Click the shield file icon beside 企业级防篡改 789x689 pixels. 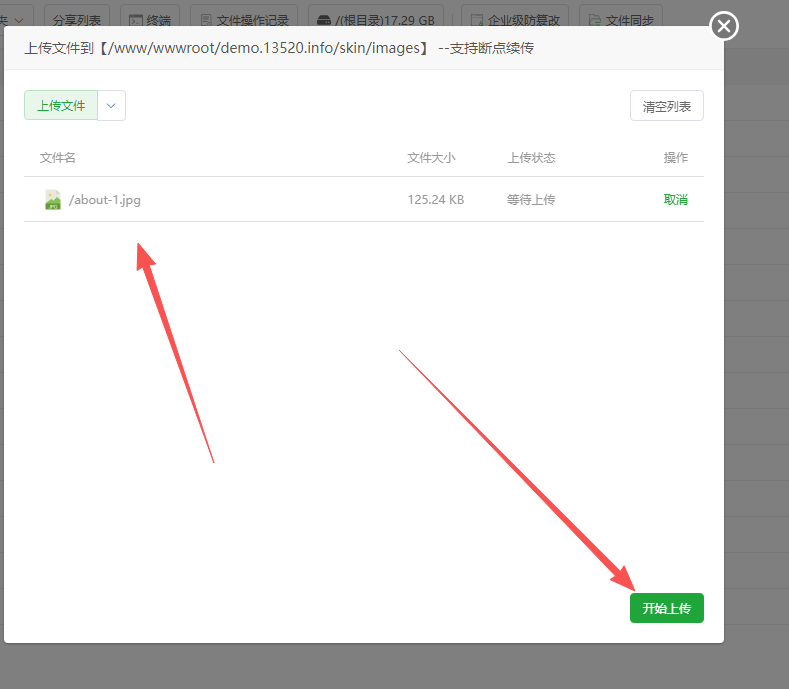click(x=477, y=21)
